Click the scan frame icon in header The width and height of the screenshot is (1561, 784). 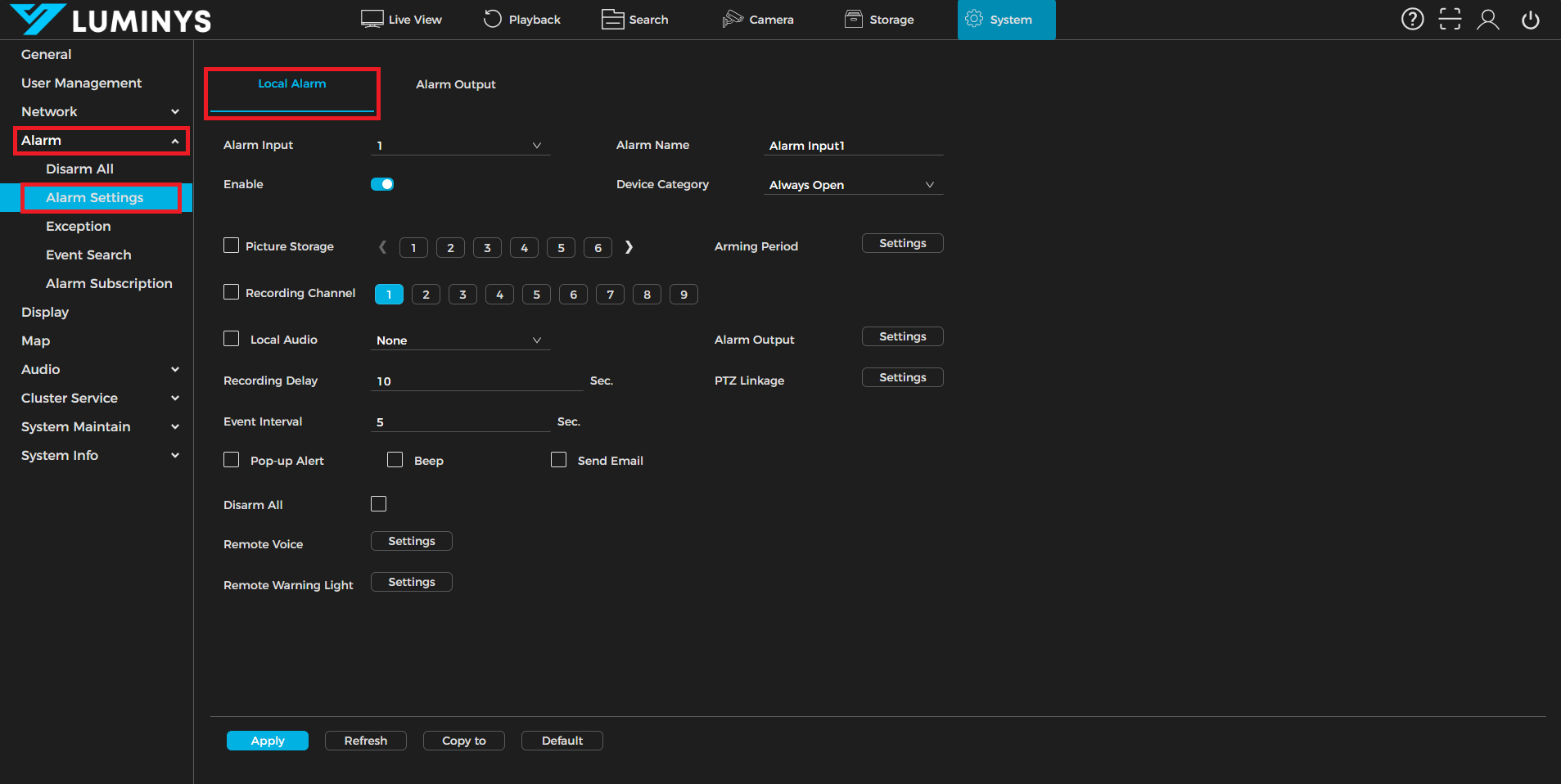point(1450,19)
